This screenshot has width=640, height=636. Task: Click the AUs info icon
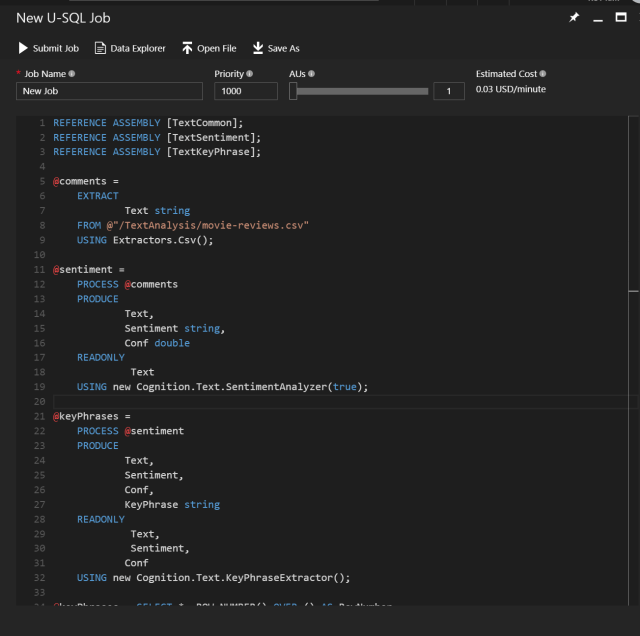(x=312, y=74)
